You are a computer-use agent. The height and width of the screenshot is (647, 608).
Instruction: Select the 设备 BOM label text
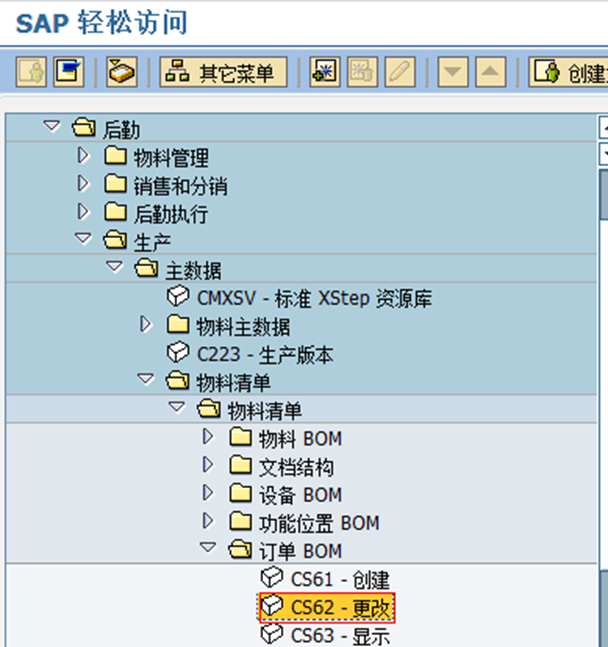click(x=300, y=495)
